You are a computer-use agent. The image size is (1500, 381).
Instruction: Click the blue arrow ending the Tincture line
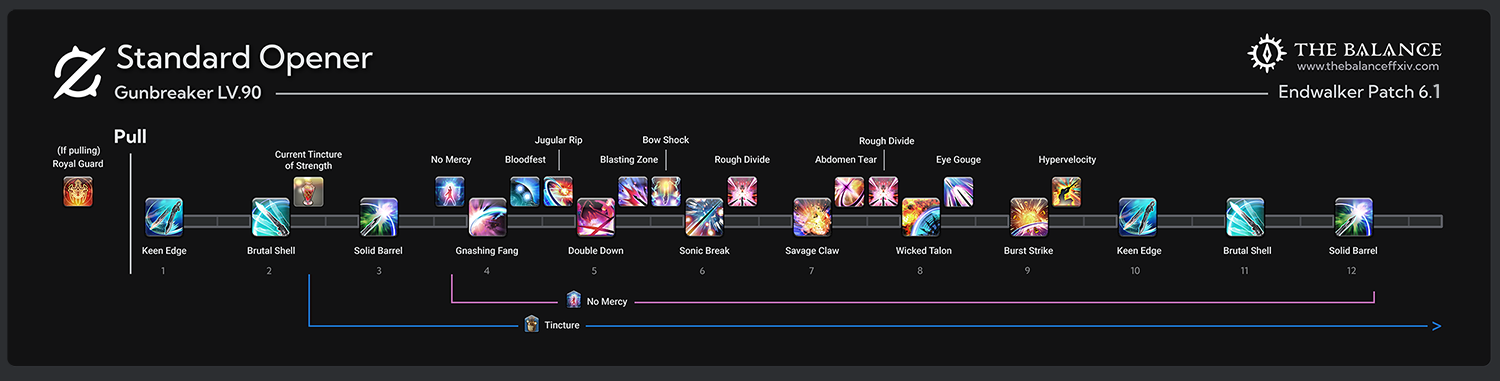pyautogui.click(x=1436, y=326)
